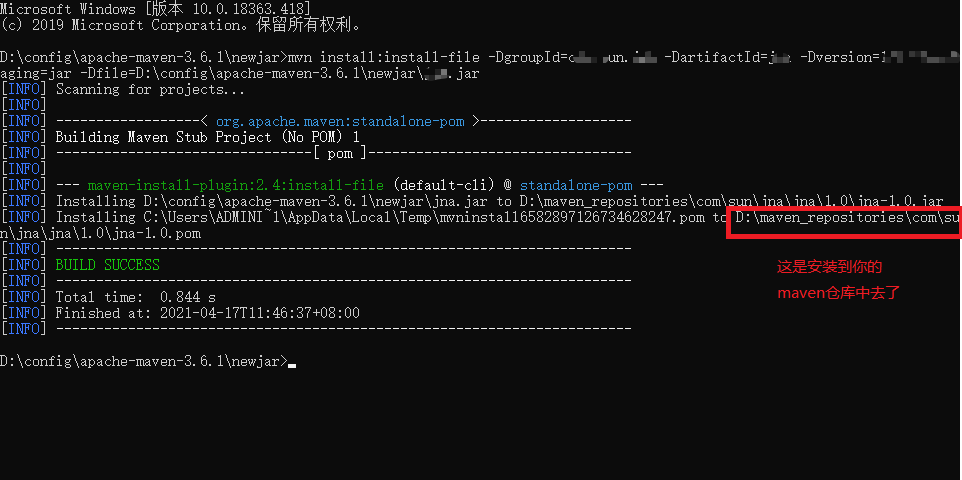The width and height of the screenshot is (962, 480).
Task: Click the Finished at timestamp line
Action: pyautogui.click(x=207, y=313)
